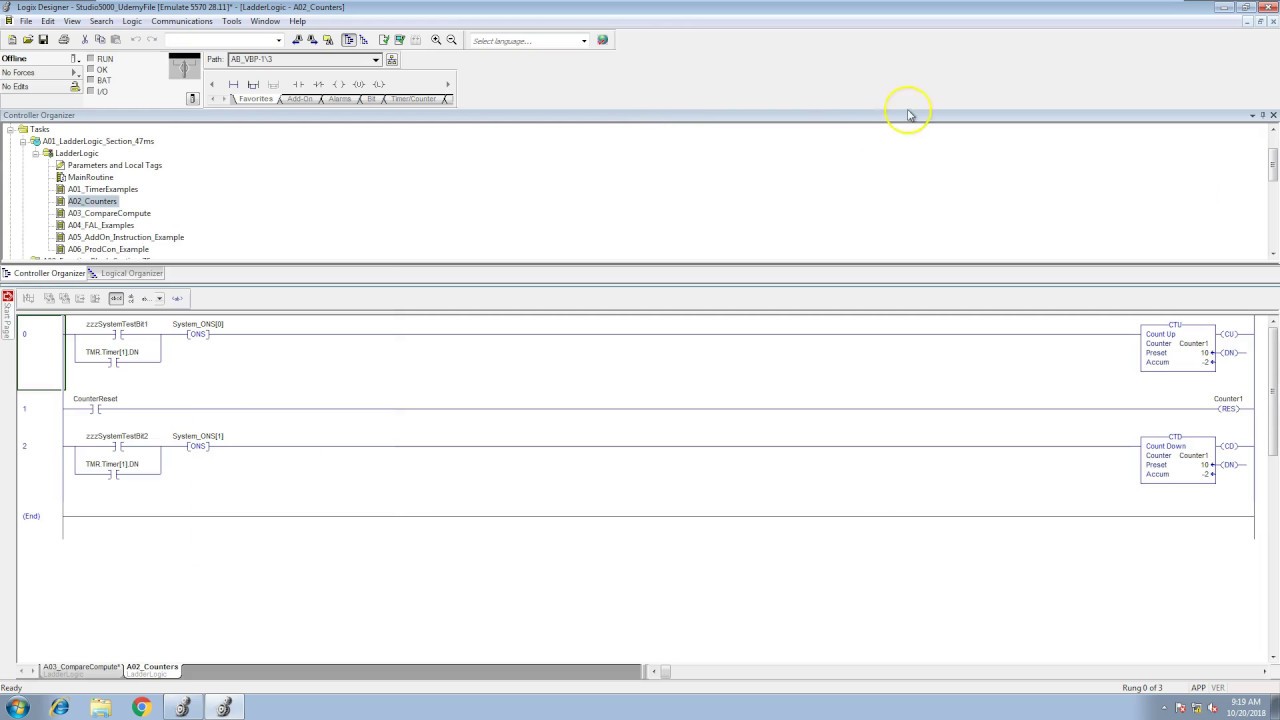Click the lock icon next to No Edits
This screenshot has height=720, width=1280.
click(74, 87)
